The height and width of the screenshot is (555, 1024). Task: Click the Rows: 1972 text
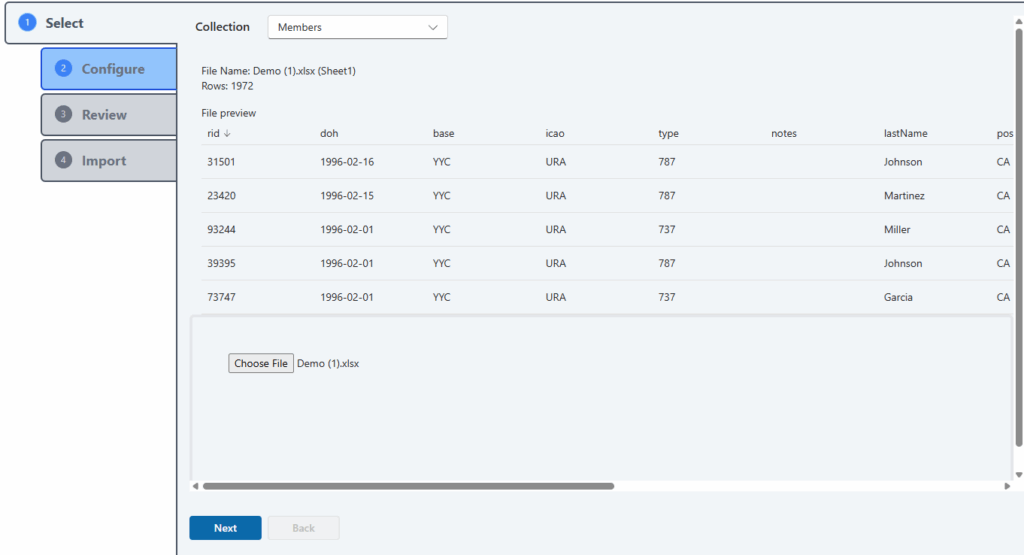click(x=227, y=86)
